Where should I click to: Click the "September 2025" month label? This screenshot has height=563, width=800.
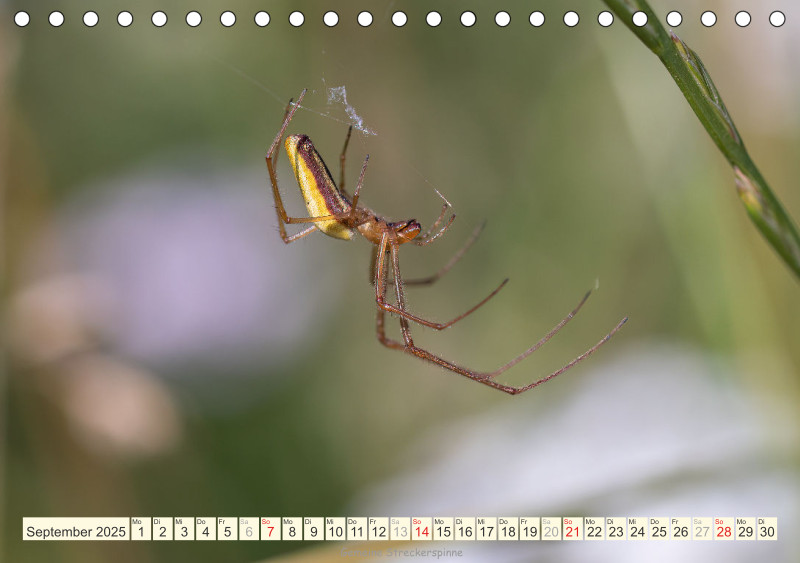(76, 529)
